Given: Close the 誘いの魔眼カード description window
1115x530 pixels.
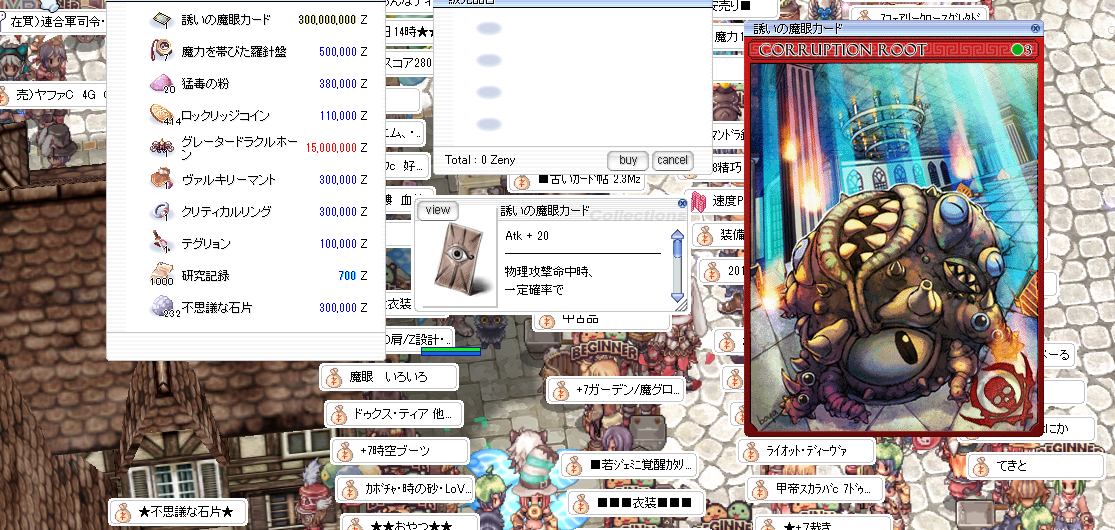Looking at the screenshot, I should point(682,203).
